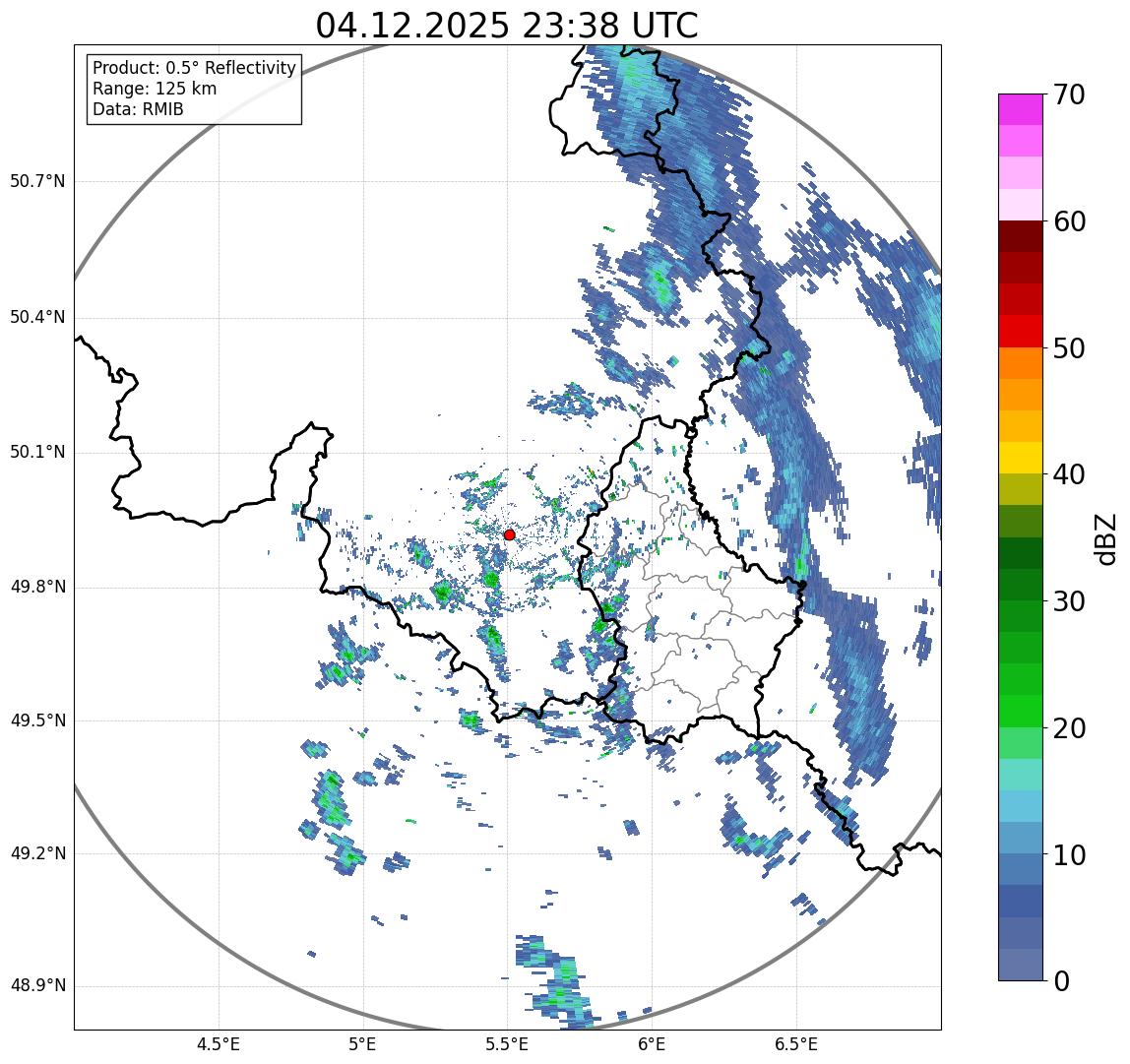Click the colorbar label 'dBZ'
Image resolution: width=1130 pixels, height=1064 pixels.
1104,538
